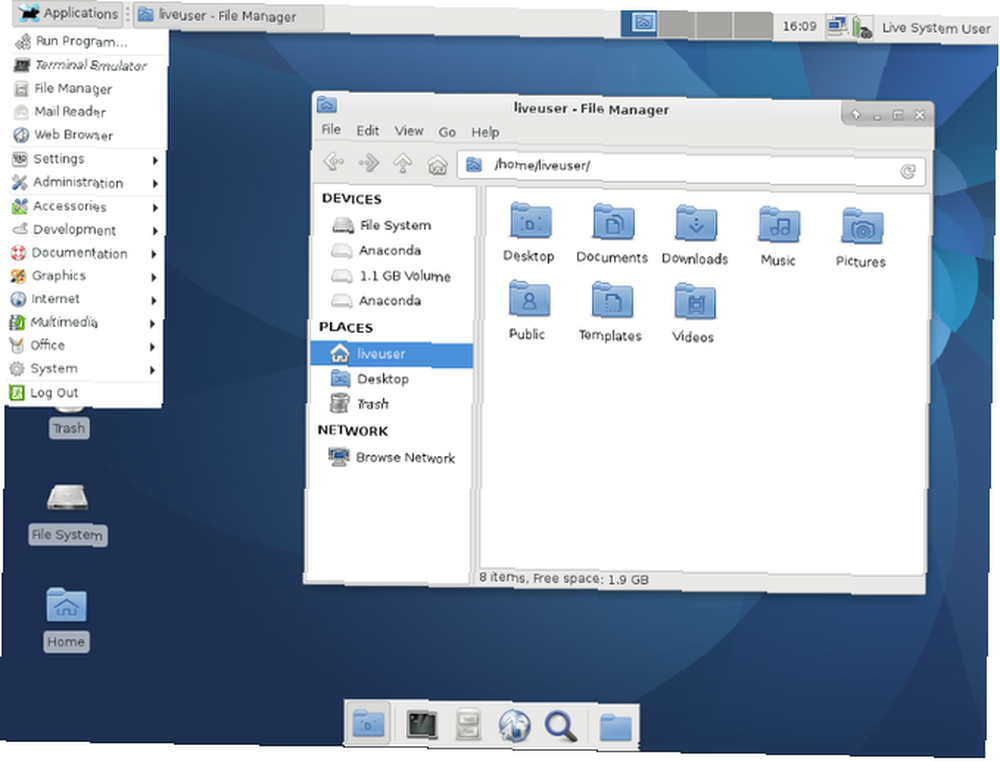Viewport: 1000px width, 761px height.
Task: Select the Pictures folder icon
Action: click(862, 226)
